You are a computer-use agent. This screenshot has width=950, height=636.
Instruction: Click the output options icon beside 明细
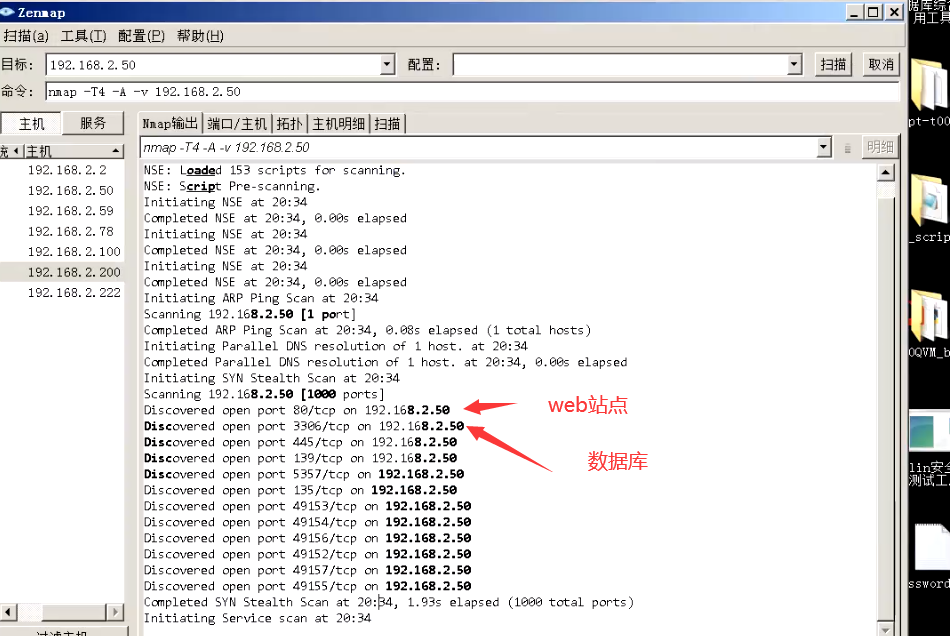[847, 148]
